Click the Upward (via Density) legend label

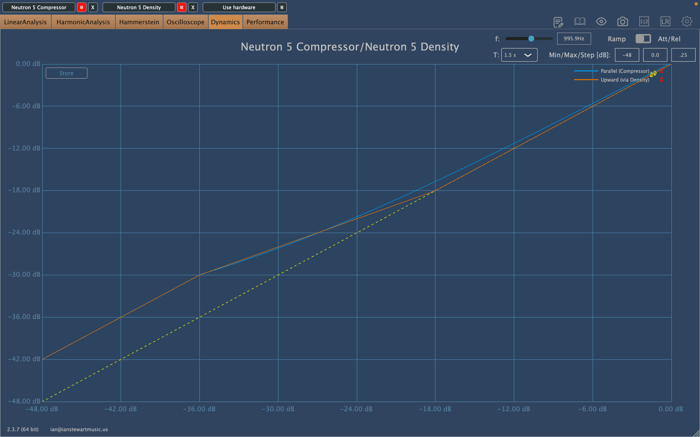point(625,80)
